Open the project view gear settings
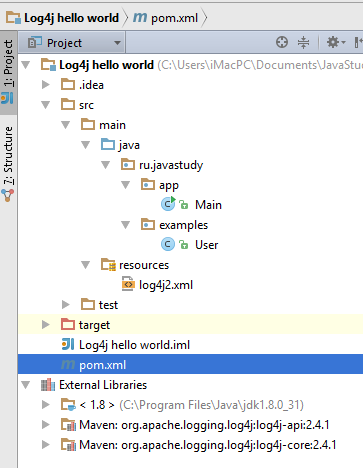363x468 pixels. [335, 42]
